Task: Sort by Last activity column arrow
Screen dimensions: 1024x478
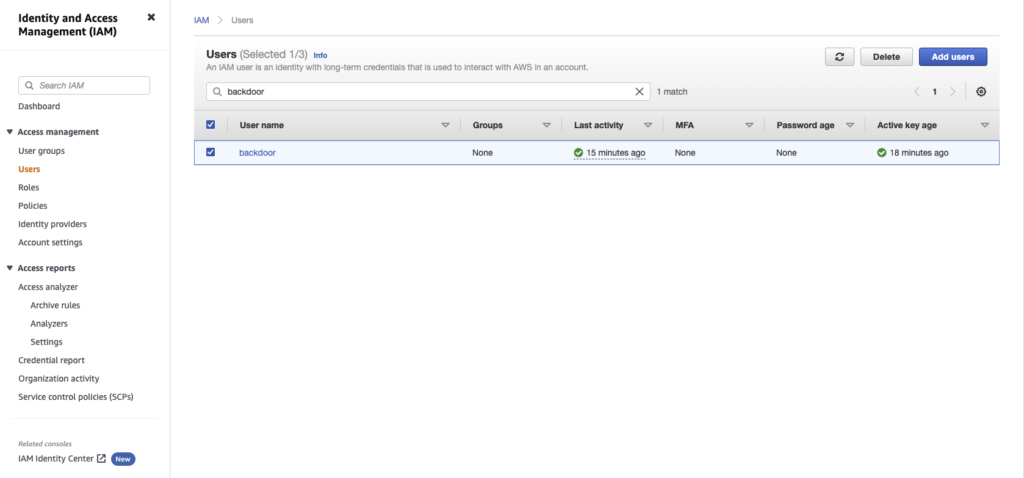Action: 648,125
